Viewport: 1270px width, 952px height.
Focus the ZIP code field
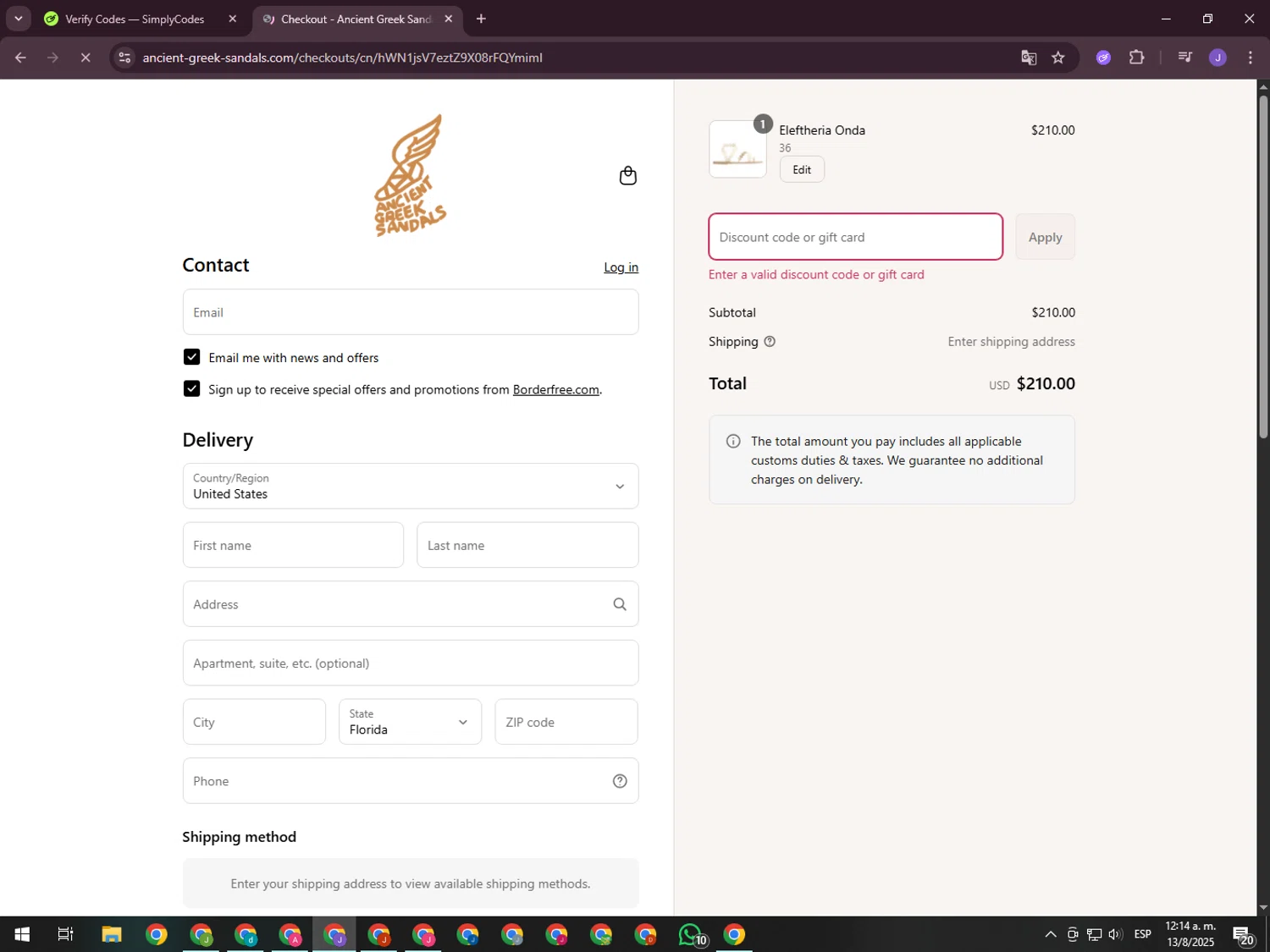566,722
